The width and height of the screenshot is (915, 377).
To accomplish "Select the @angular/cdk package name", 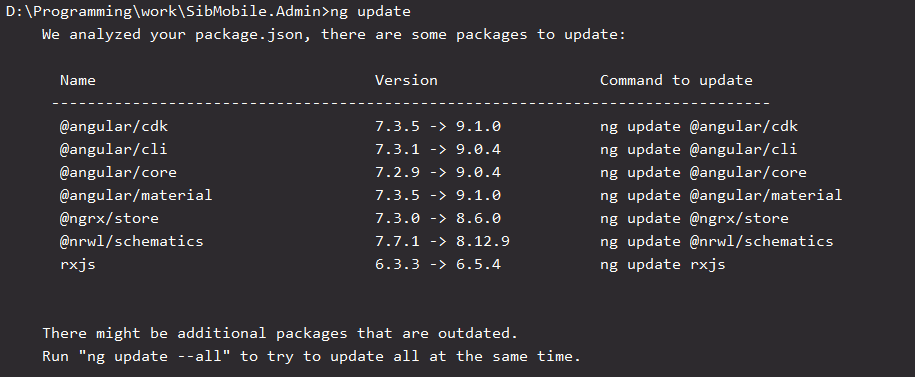I will [x=114, y=127].
